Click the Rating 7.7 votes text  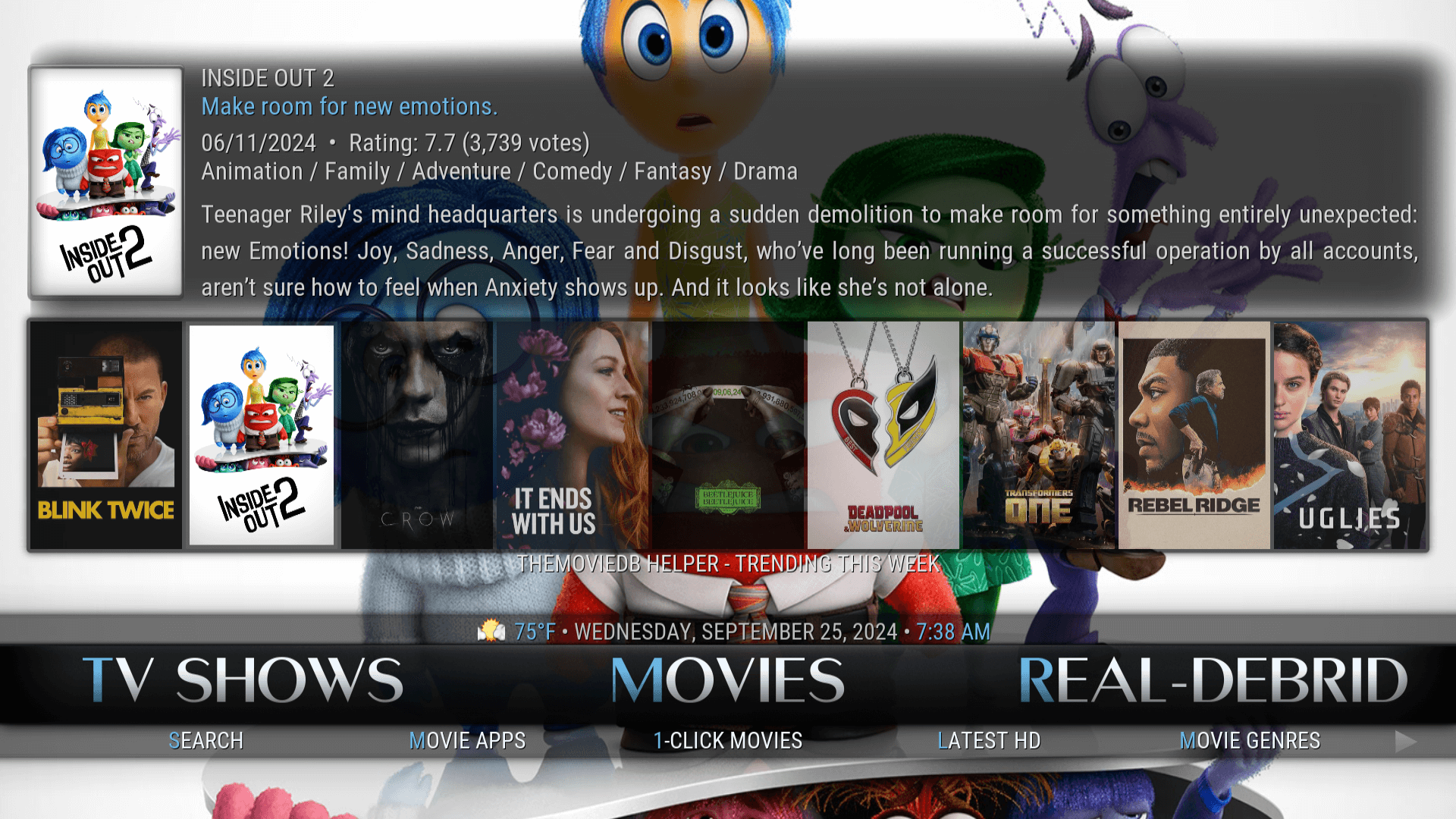point(469,143)
